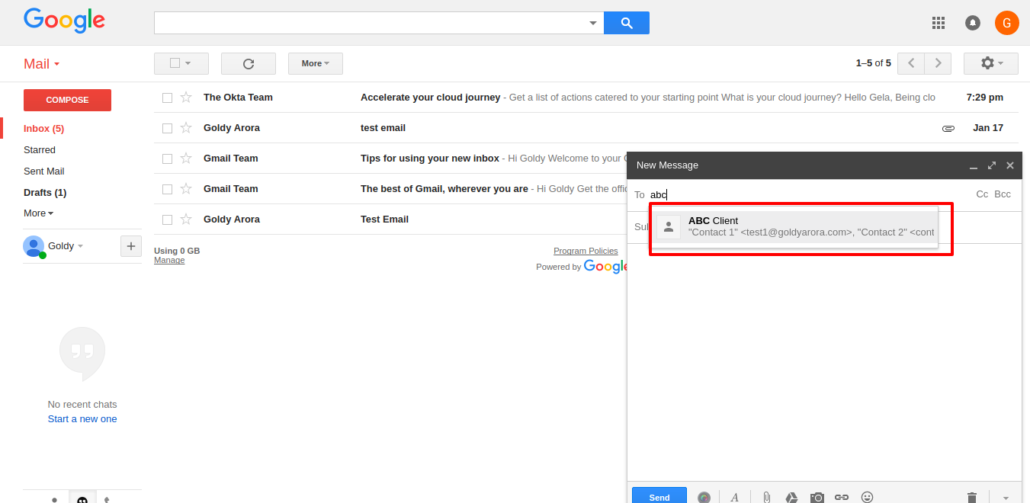Star the Goldy Arora Test Email row
The image size is (1030, 503).
186,219
